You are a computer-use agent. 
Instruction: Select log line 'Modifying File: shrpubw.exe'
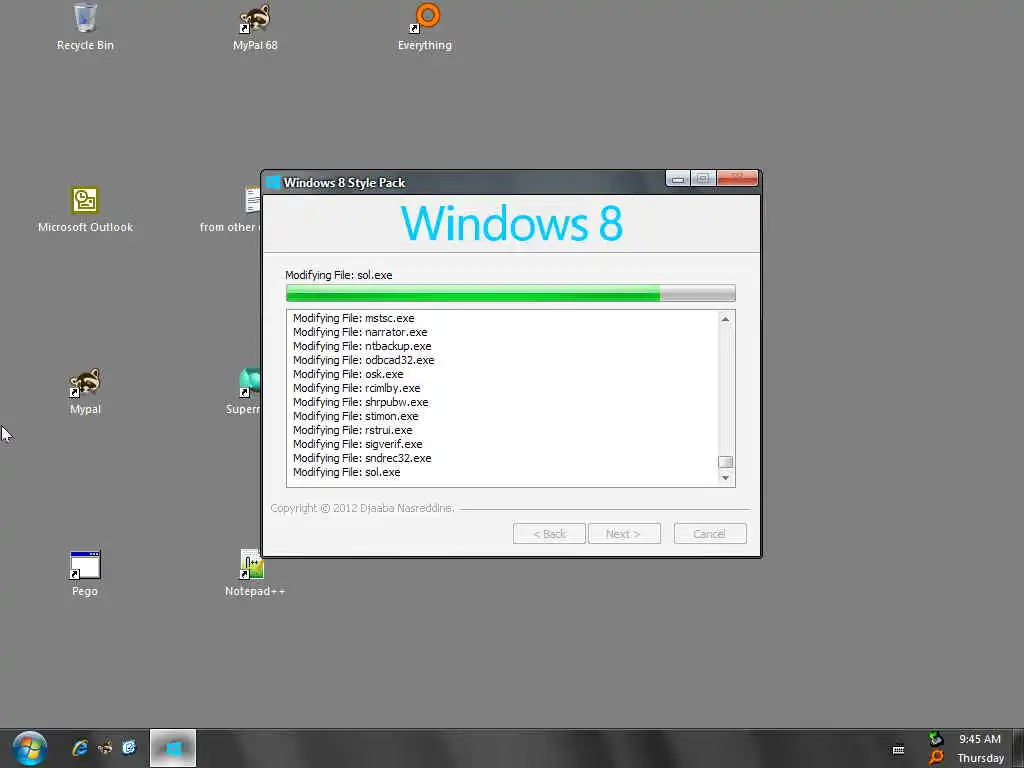point(360,402)
